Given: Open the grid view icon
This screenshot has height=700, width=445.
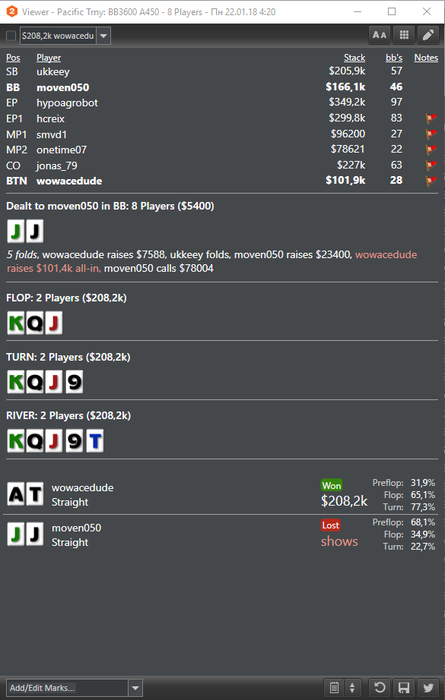Looking at the screenshot, I should pos(404,35).
